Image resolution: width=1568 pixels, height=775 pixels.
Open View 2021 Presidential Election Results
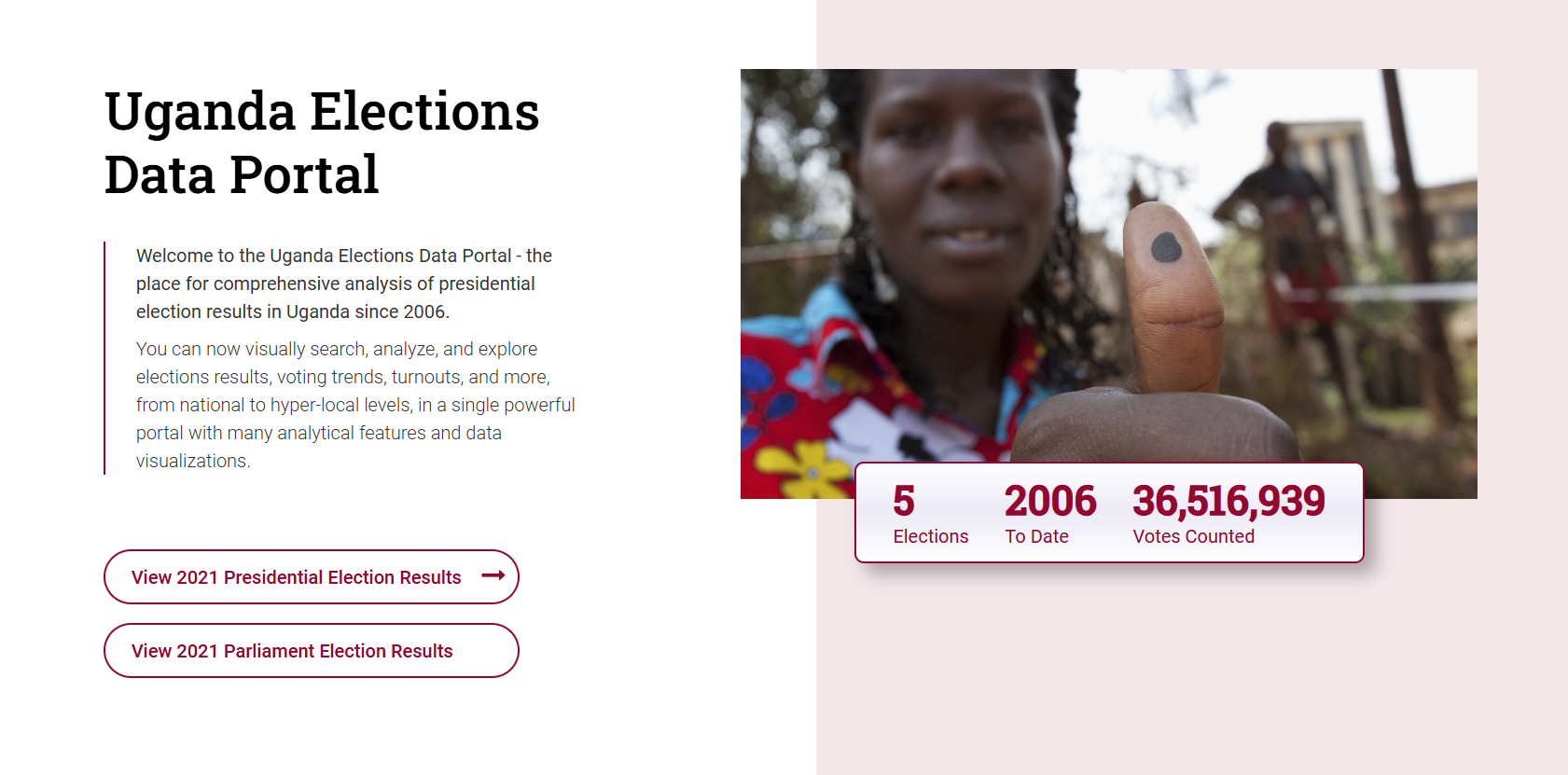click(x=296, y=577)
